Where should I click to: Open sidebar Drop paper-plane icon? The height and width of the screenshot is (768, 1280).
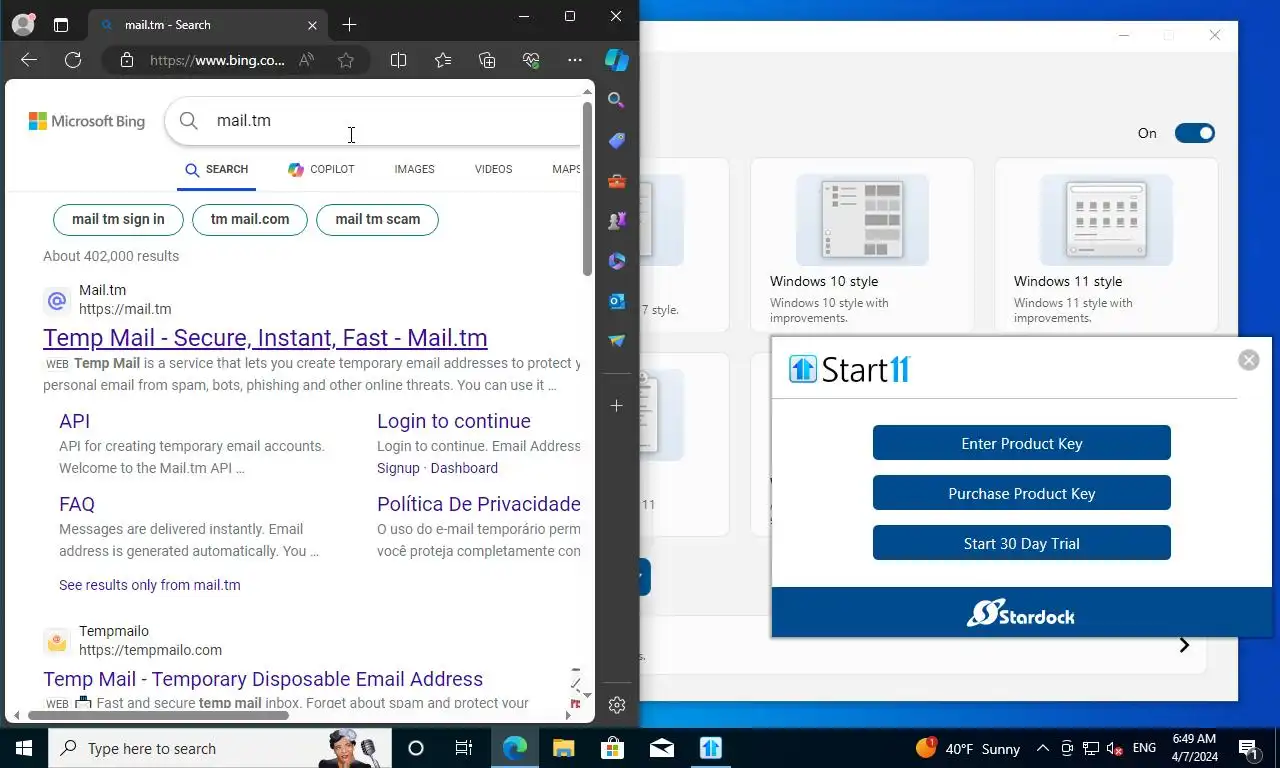tap(617, 341)
